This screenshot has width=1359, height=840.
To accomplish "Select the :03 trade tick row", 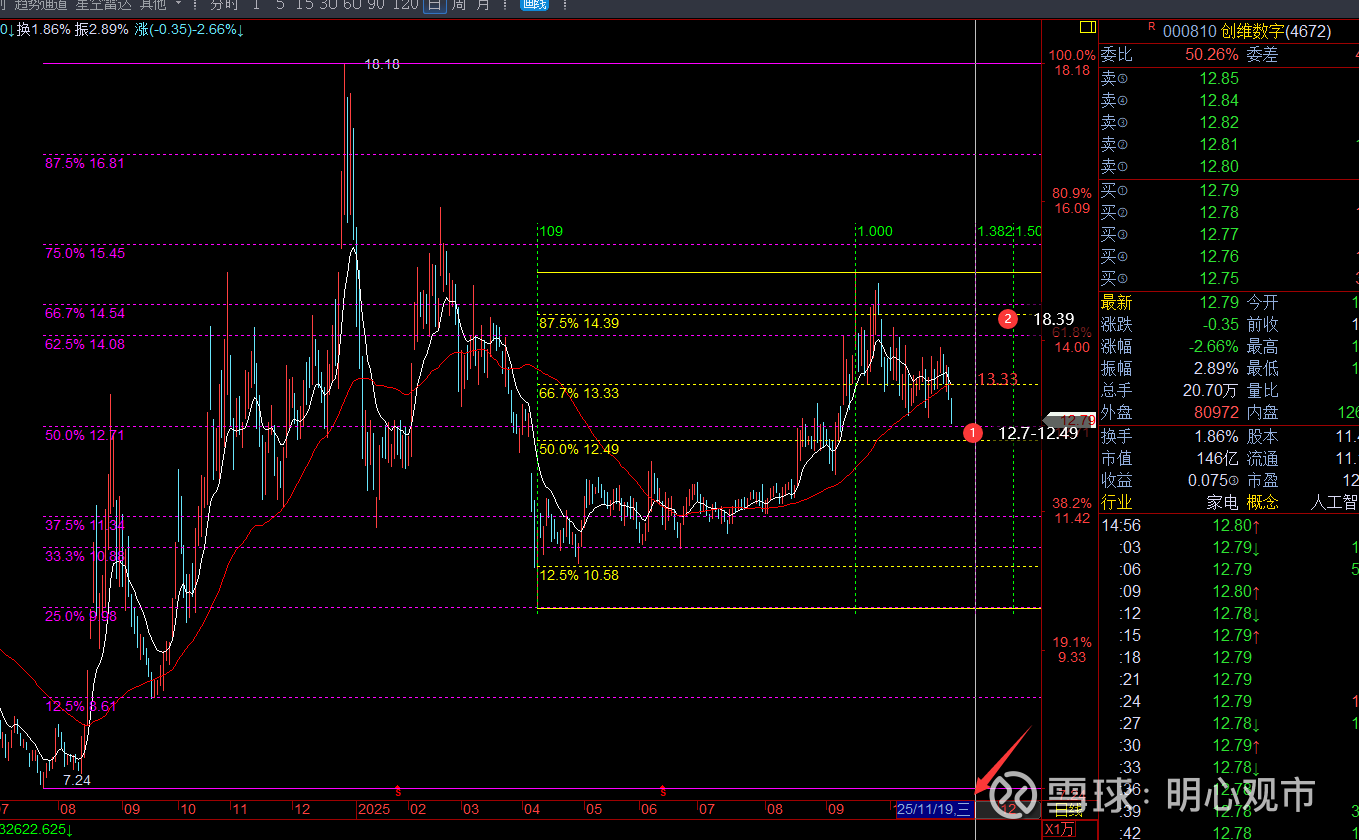I will (x=1228, y=547).
